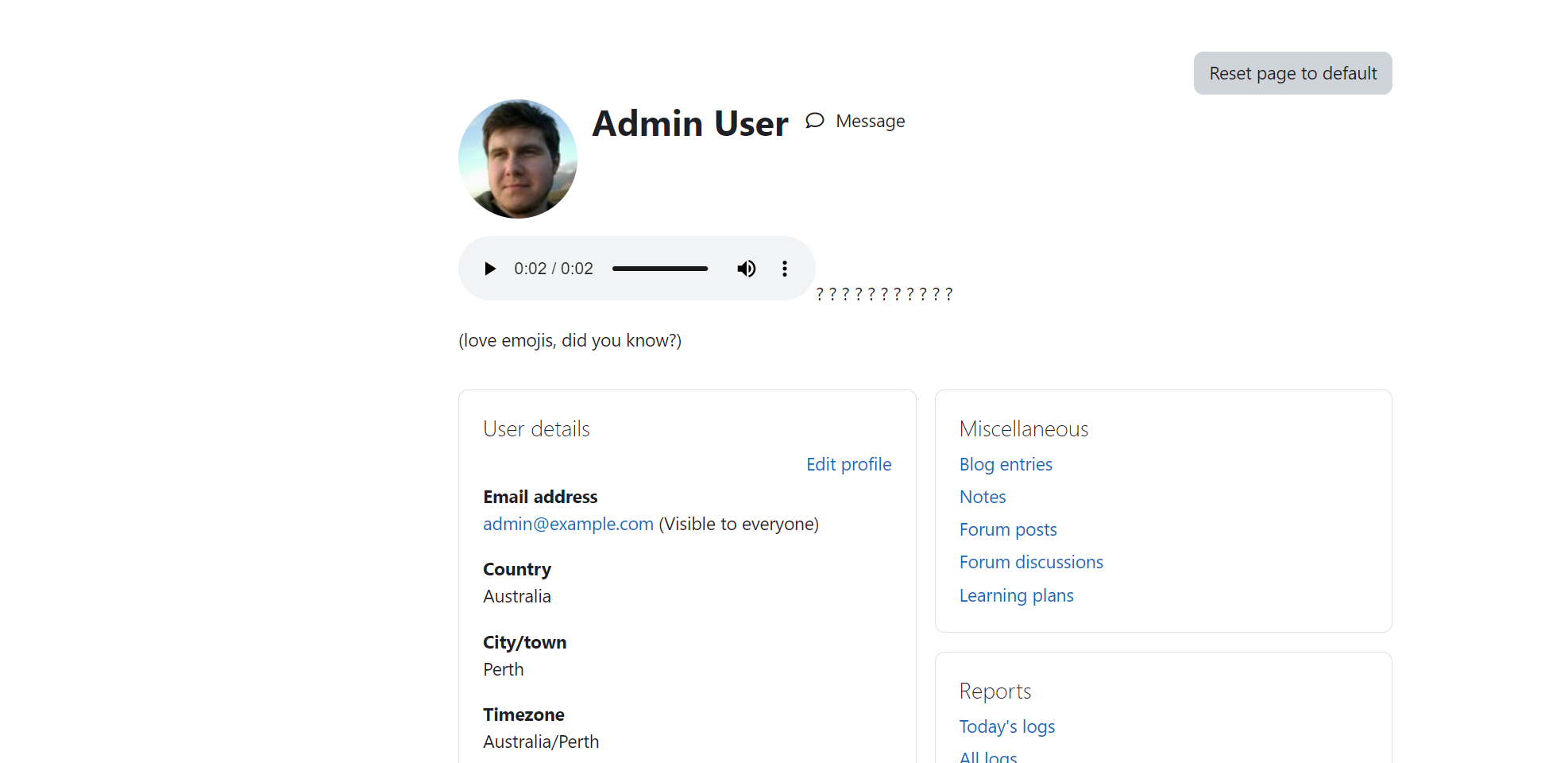Click the User details heading
Screen dimensions: 1568x763
[x=536, y=429]
